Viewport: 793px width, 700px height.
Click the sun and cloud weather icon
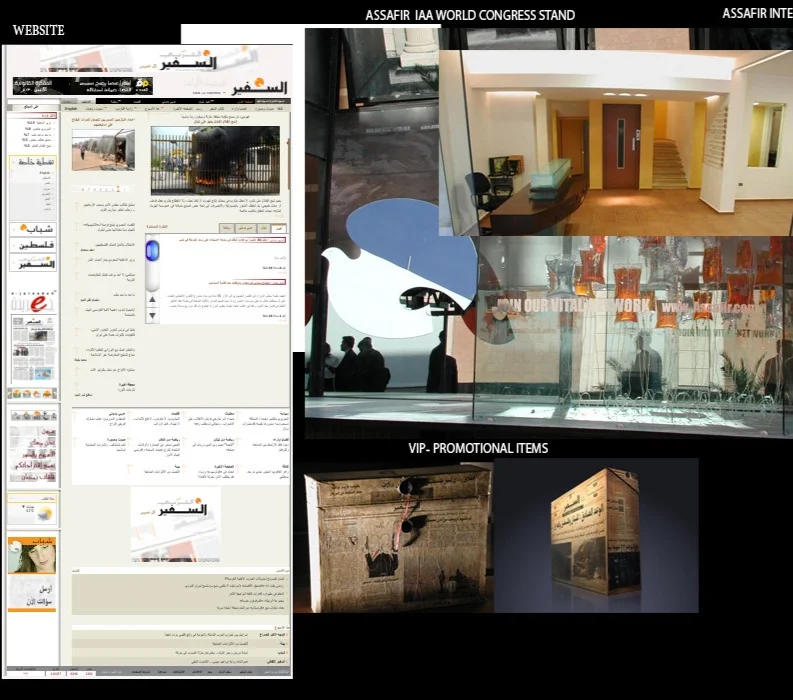pos(45,514)
